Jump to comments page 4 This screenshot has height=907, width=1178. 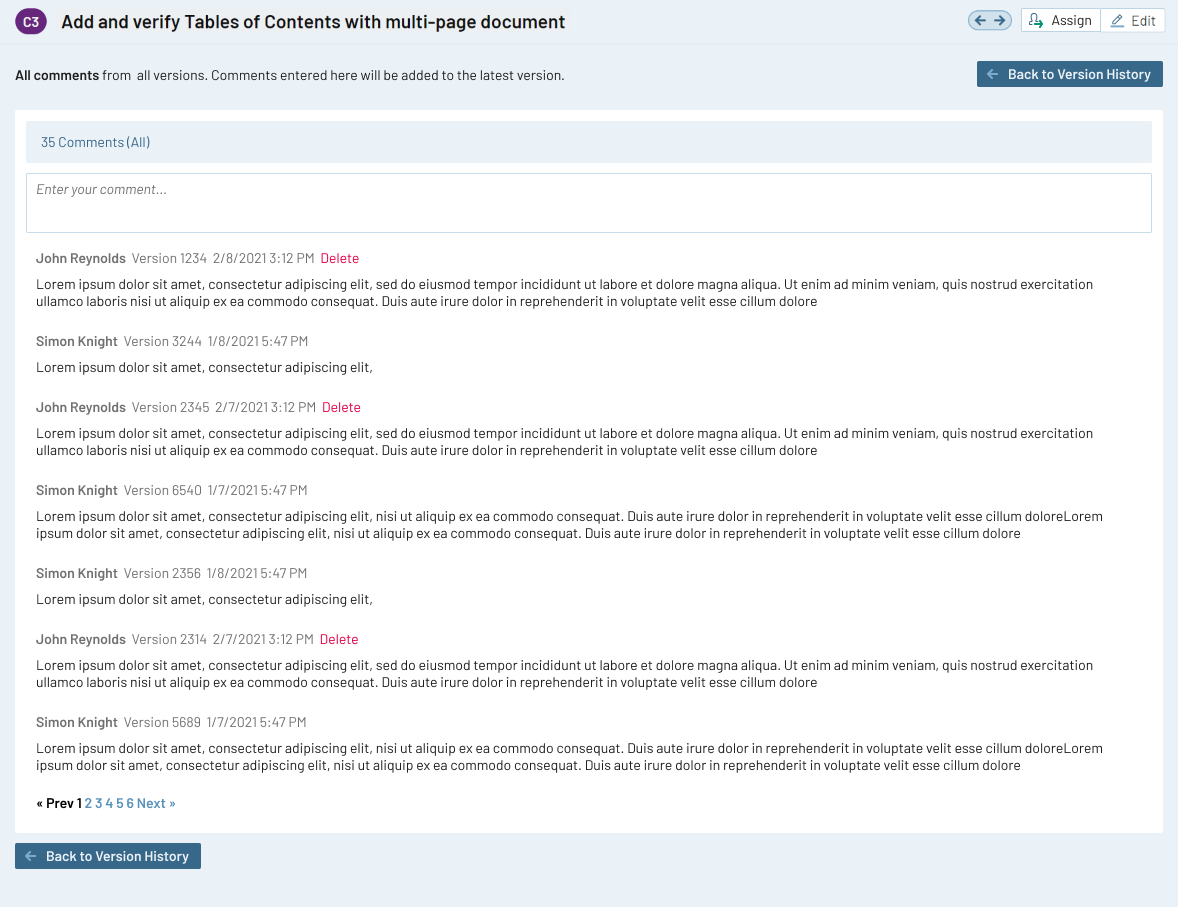tap(109, 803)
